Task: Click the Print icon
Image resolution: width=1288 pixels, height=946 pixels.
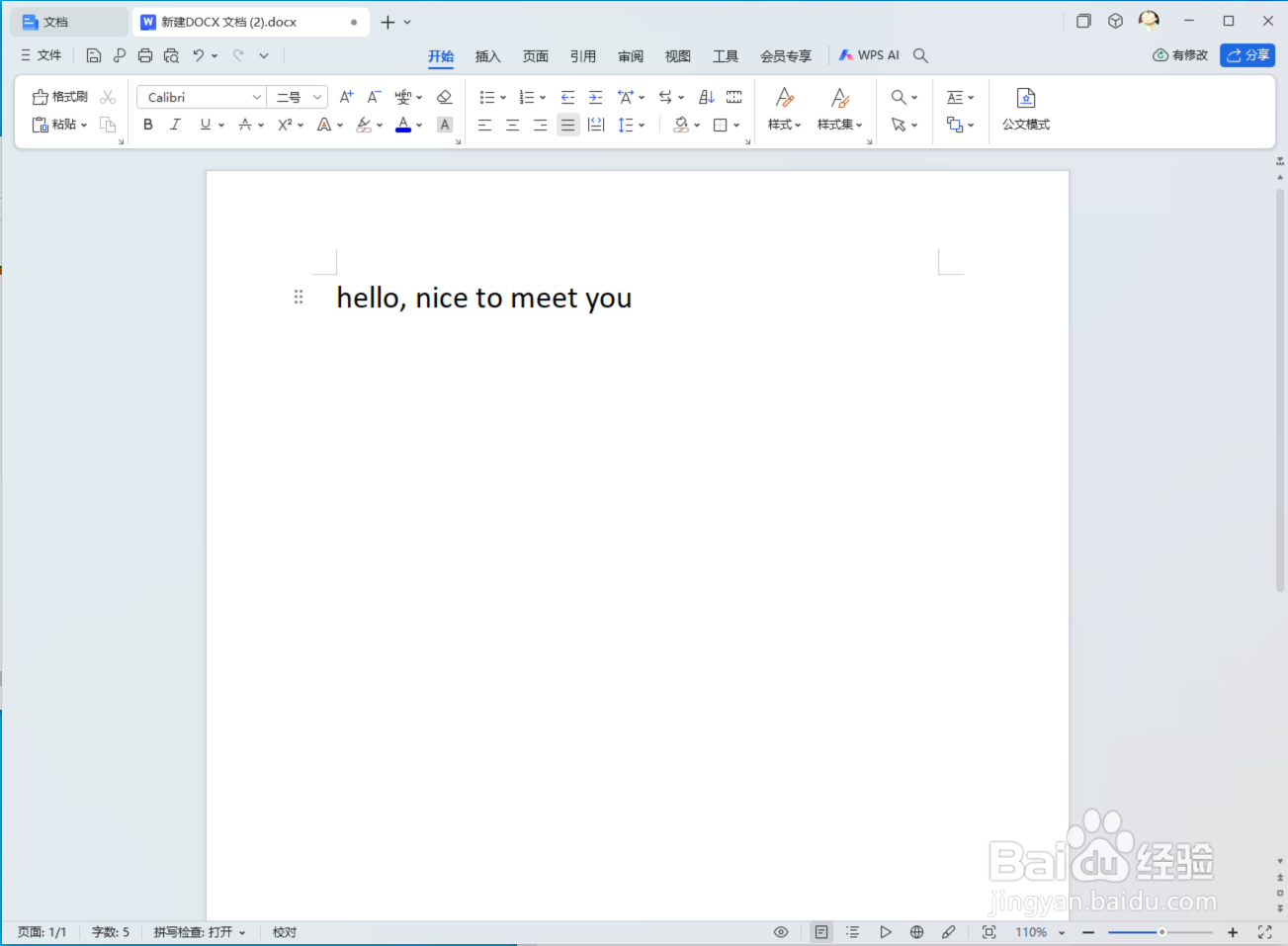Action: [x=145, y=56]
